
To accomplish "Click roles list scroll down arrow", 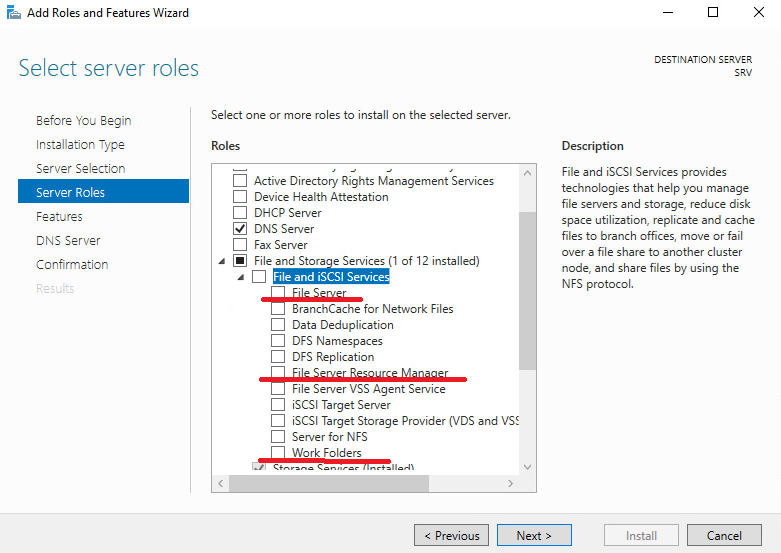I will 527,467.
